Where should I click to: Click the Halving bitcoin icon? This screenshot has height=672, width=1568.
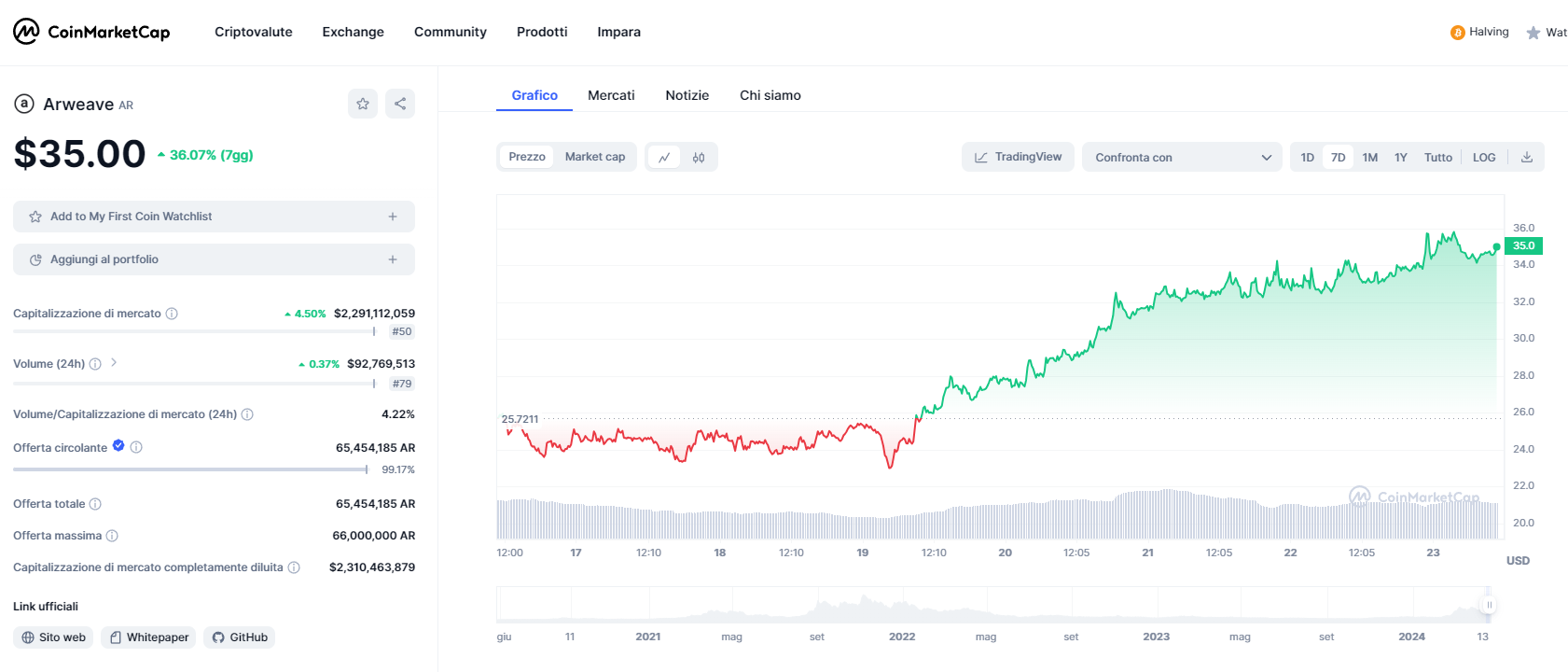(x=1457, y=33)
